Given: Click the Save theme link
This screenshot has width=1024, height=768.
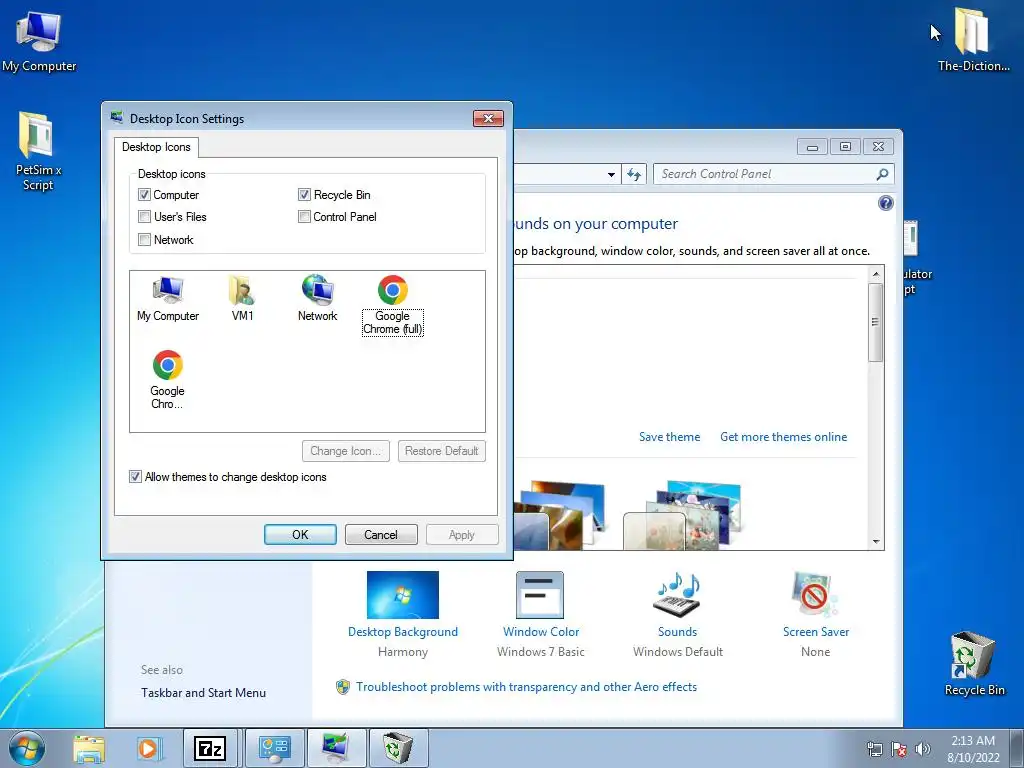Looking at the screenshot, I should coord(669,437).
